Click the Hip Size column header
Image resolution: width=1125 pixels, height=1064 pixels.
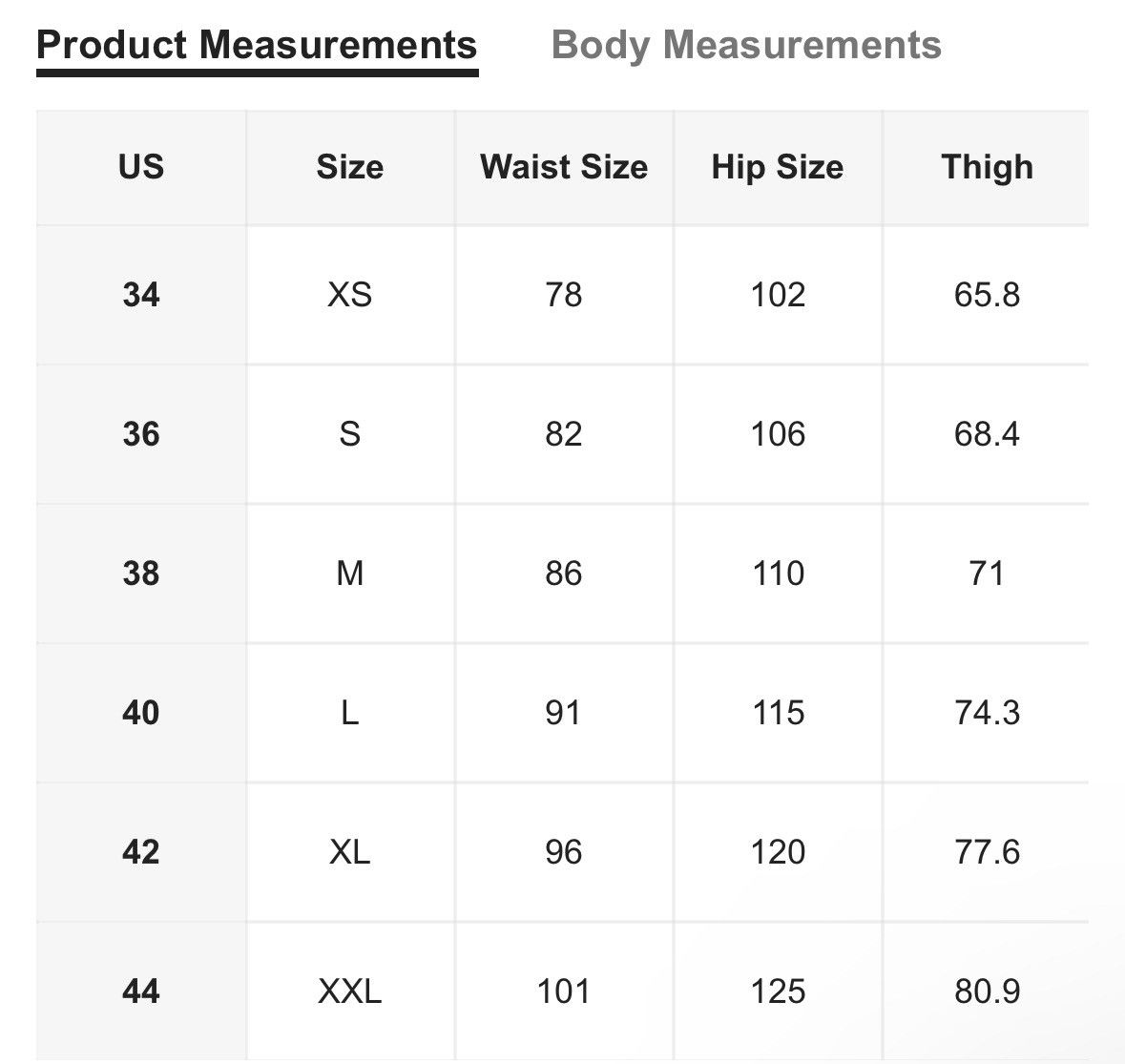click(778, 167)
